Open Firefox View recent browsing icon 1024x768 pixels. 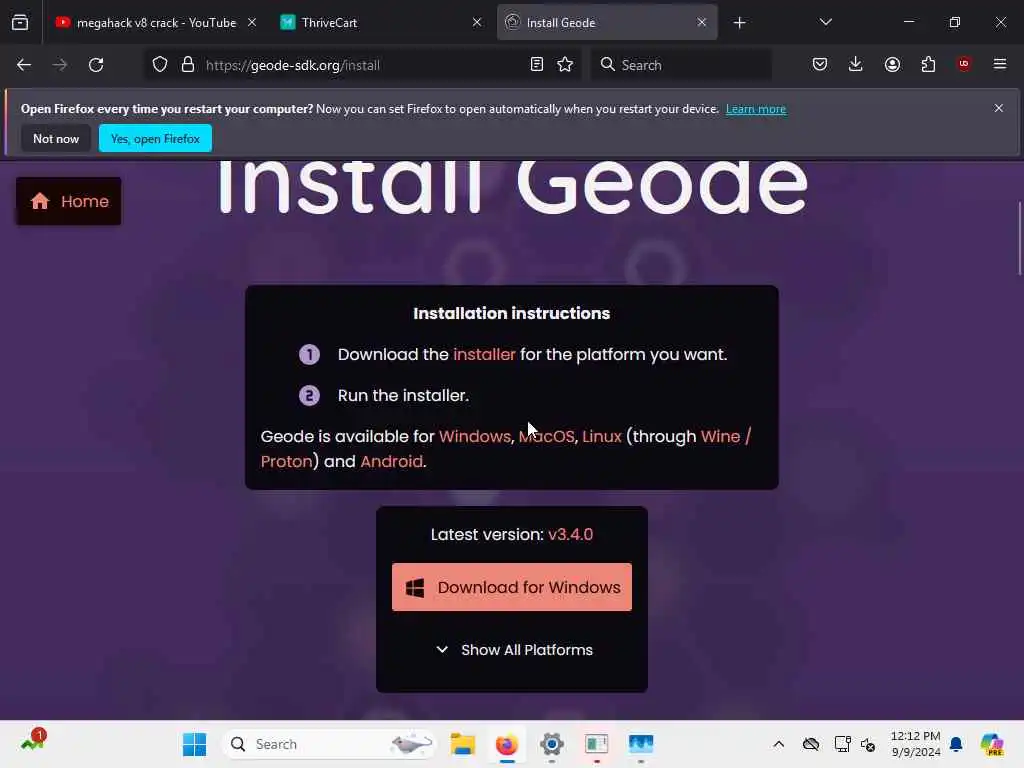click(20, 22)
